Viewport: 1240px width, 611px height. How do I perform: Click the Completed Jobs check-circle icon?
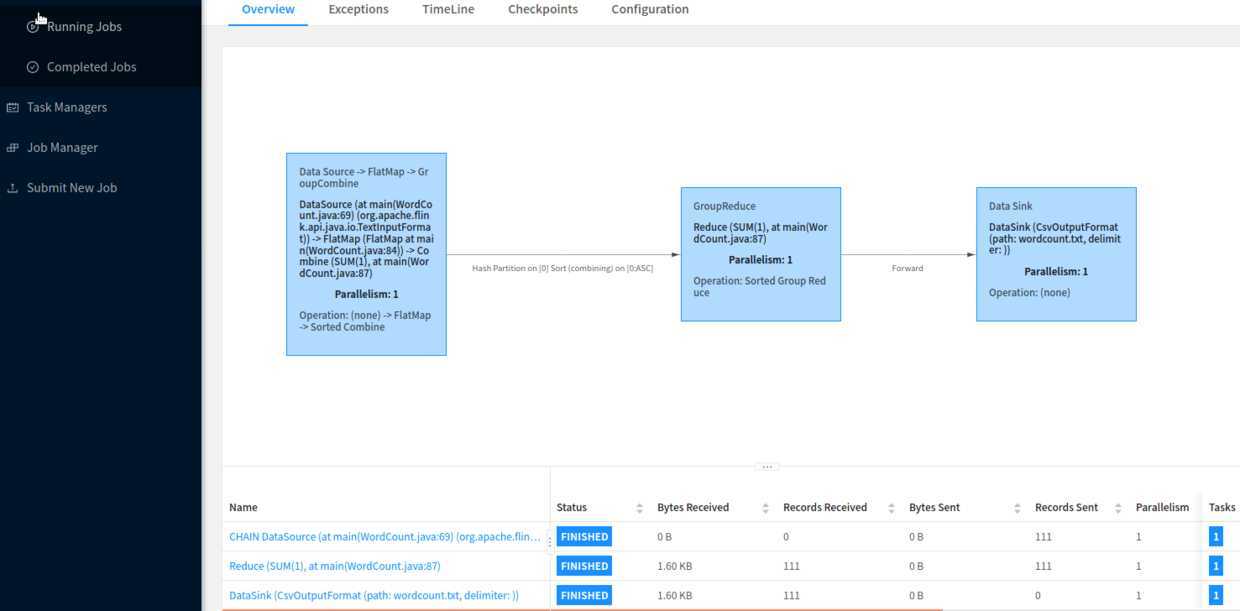tap(33, 67)
